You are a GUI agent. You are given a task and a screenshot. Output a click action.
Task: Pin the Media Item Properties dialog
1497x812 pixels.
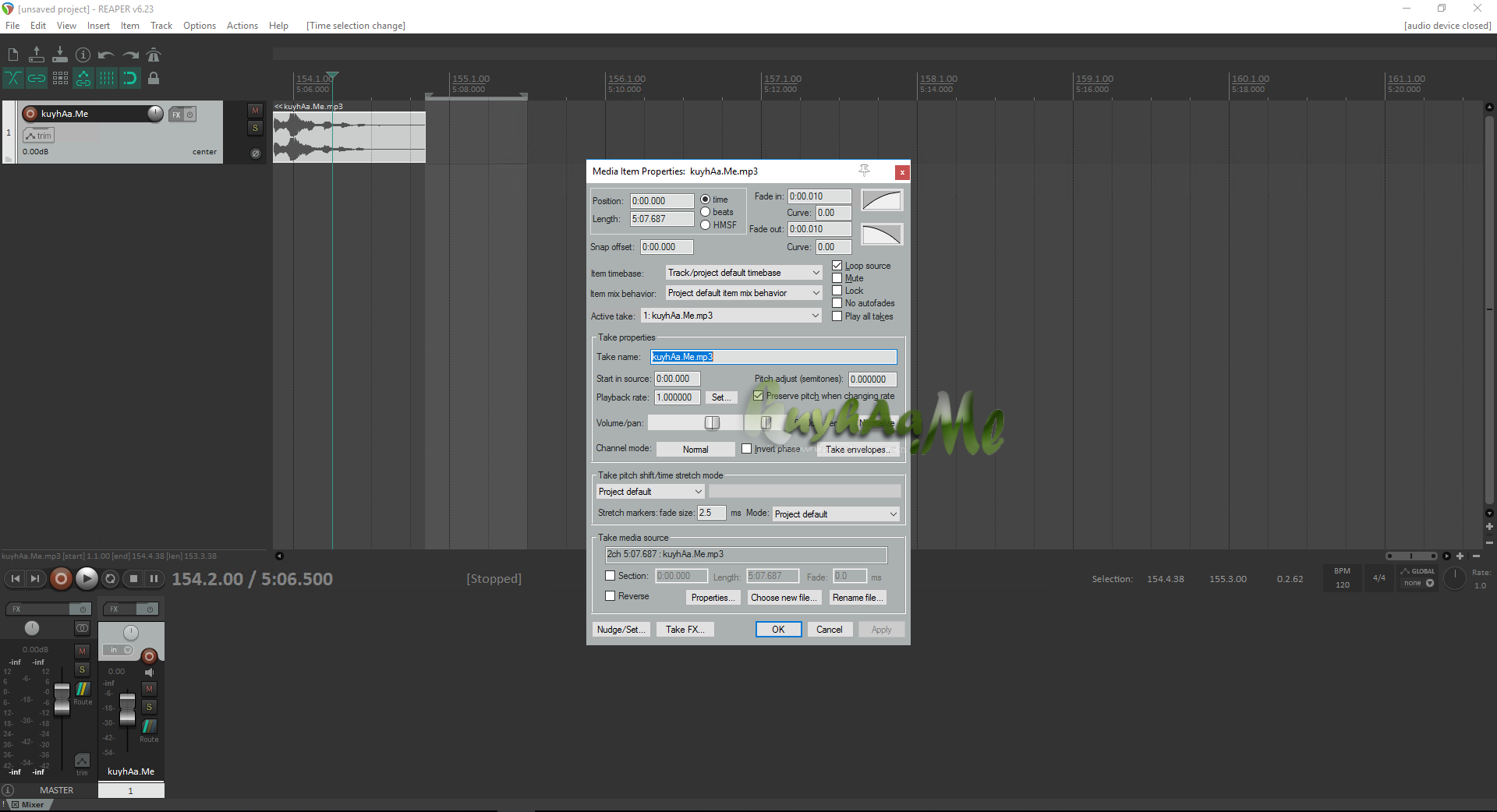tap(864, 171)
